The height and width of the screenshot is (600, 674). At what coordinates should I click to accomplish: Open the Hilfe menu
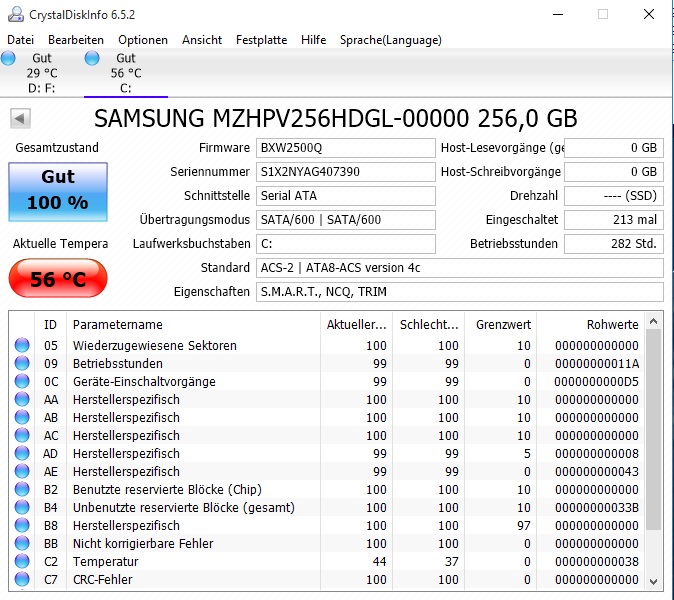coord(313,40)
